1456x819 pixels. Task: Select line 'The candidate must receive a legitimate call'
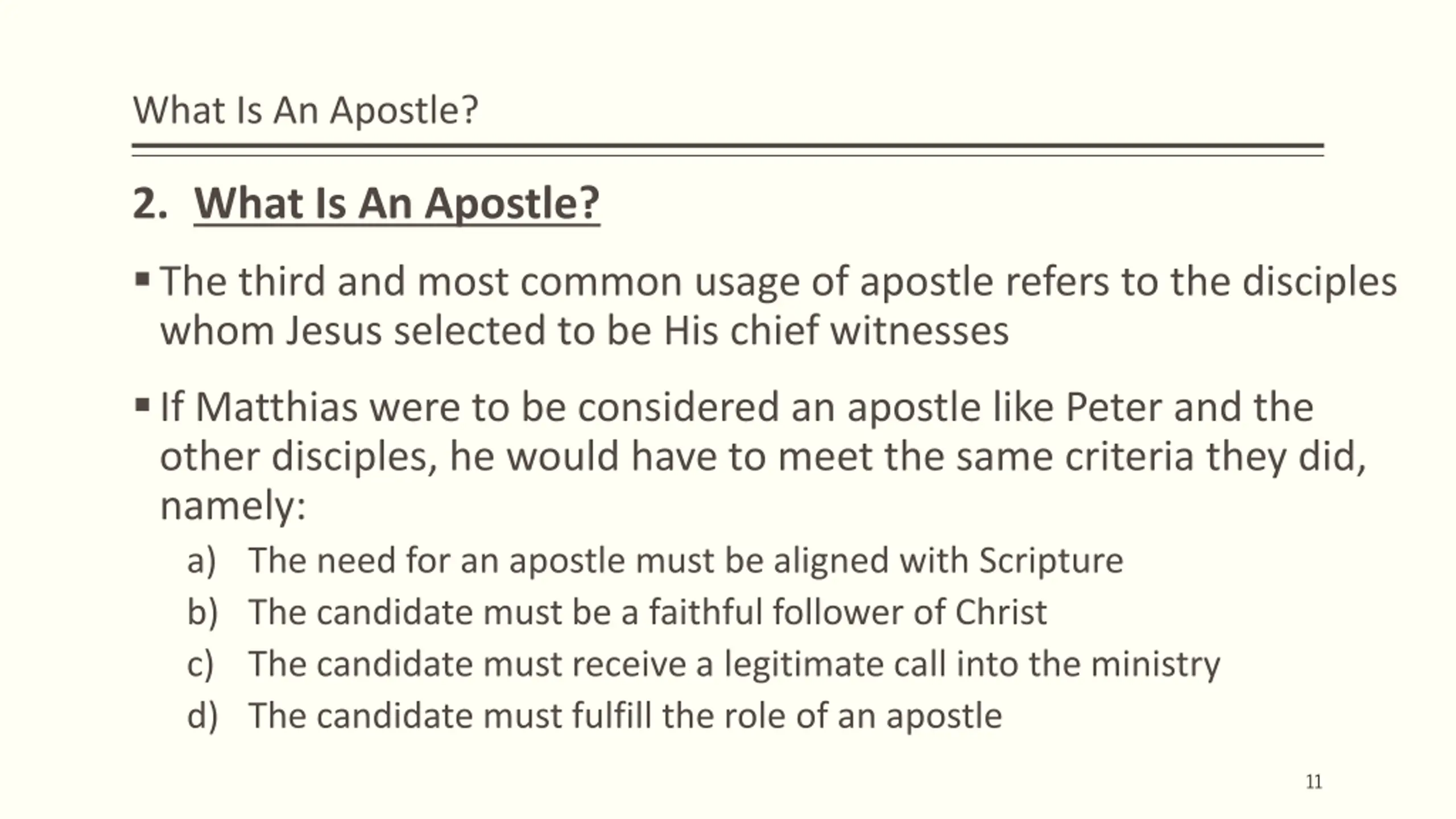pos(734,664)
